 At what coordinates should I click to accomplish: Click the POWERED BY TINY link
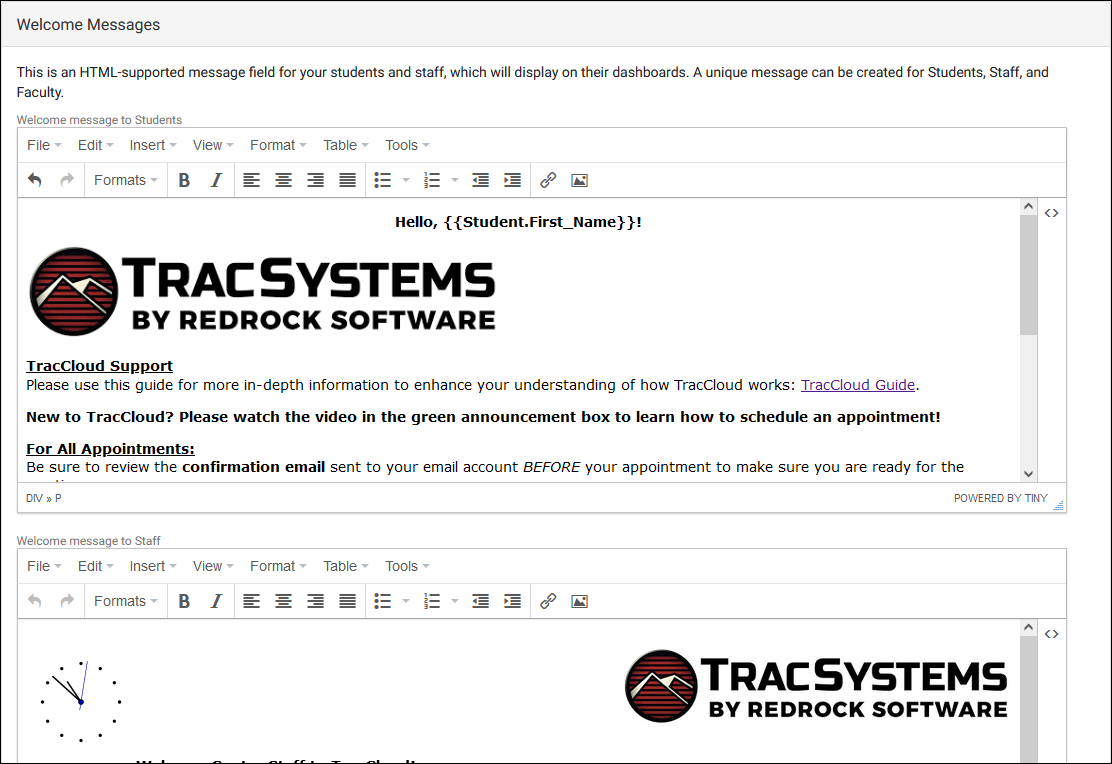pos(1000,498)
